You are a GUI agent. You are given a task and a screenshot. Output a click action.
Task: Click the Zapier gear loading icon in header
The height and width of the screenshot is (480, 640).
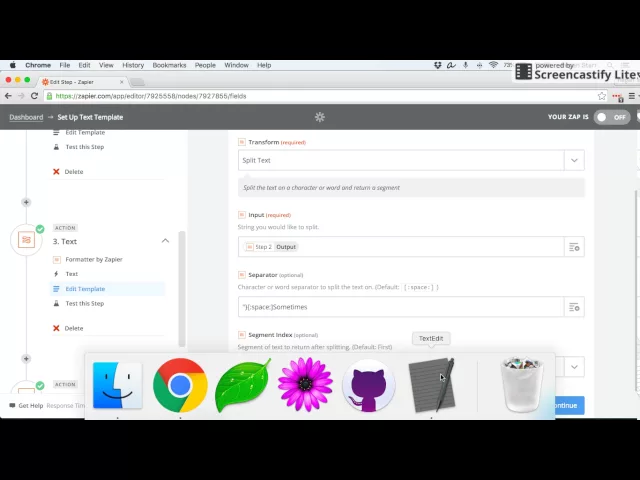point(320,117)
